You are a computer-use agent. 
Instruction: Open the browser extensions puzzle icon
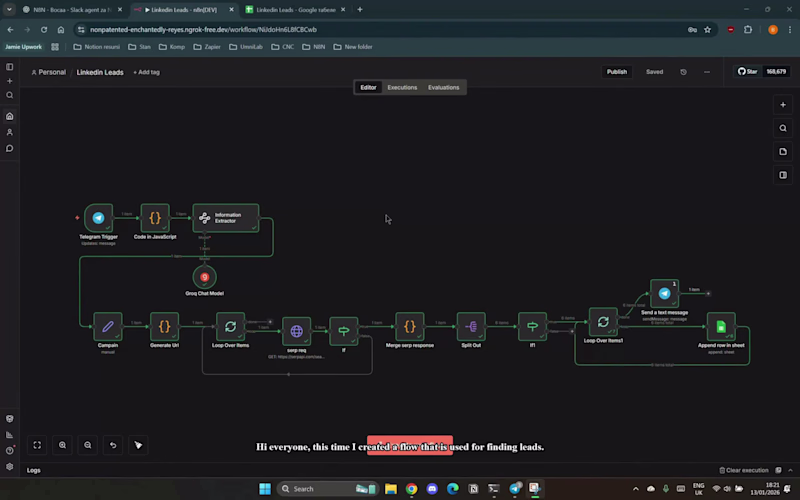748,30
